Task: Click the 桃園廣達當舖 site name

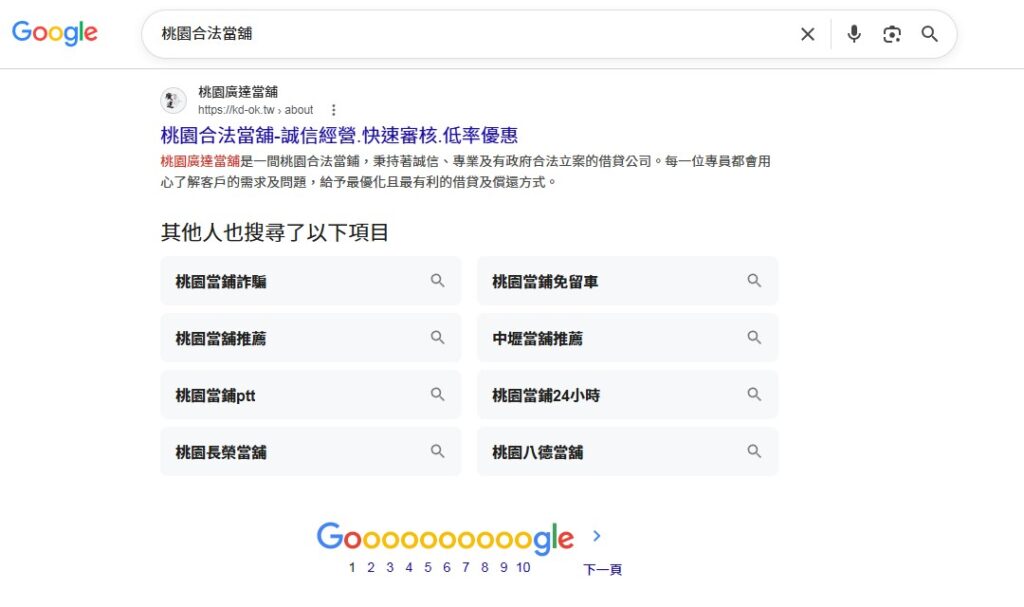Action: [x=238, y=91]
